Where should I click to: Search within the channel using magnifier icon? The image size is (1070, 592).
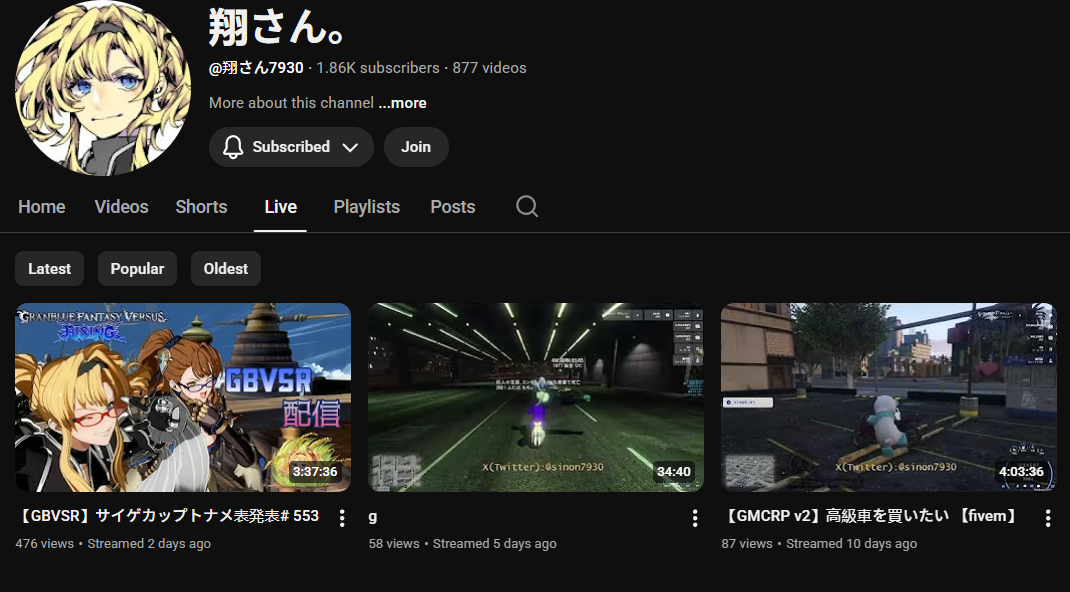[x=527, y=206]
